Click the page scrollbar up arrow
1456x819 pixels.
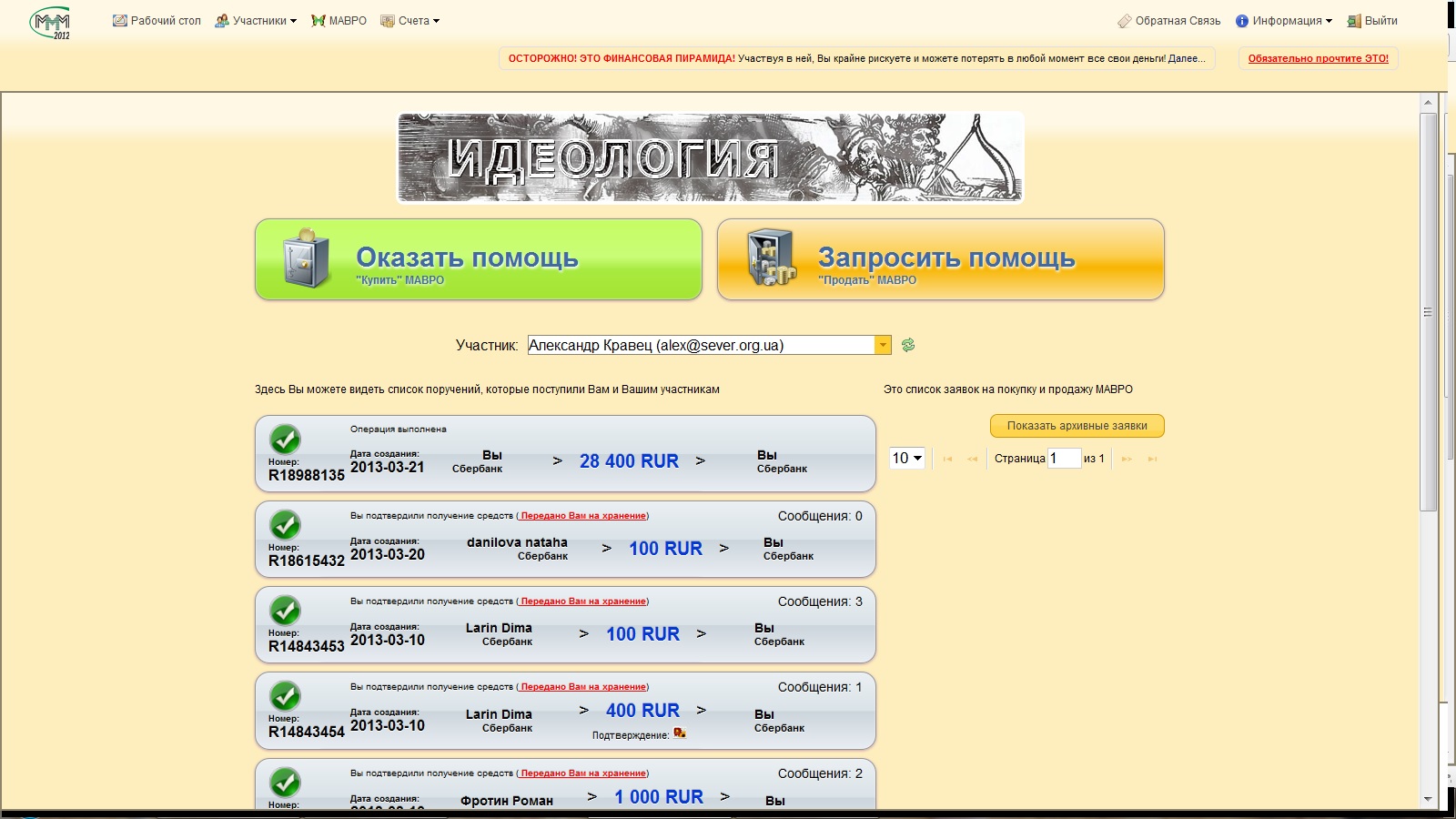(1428, 102)
